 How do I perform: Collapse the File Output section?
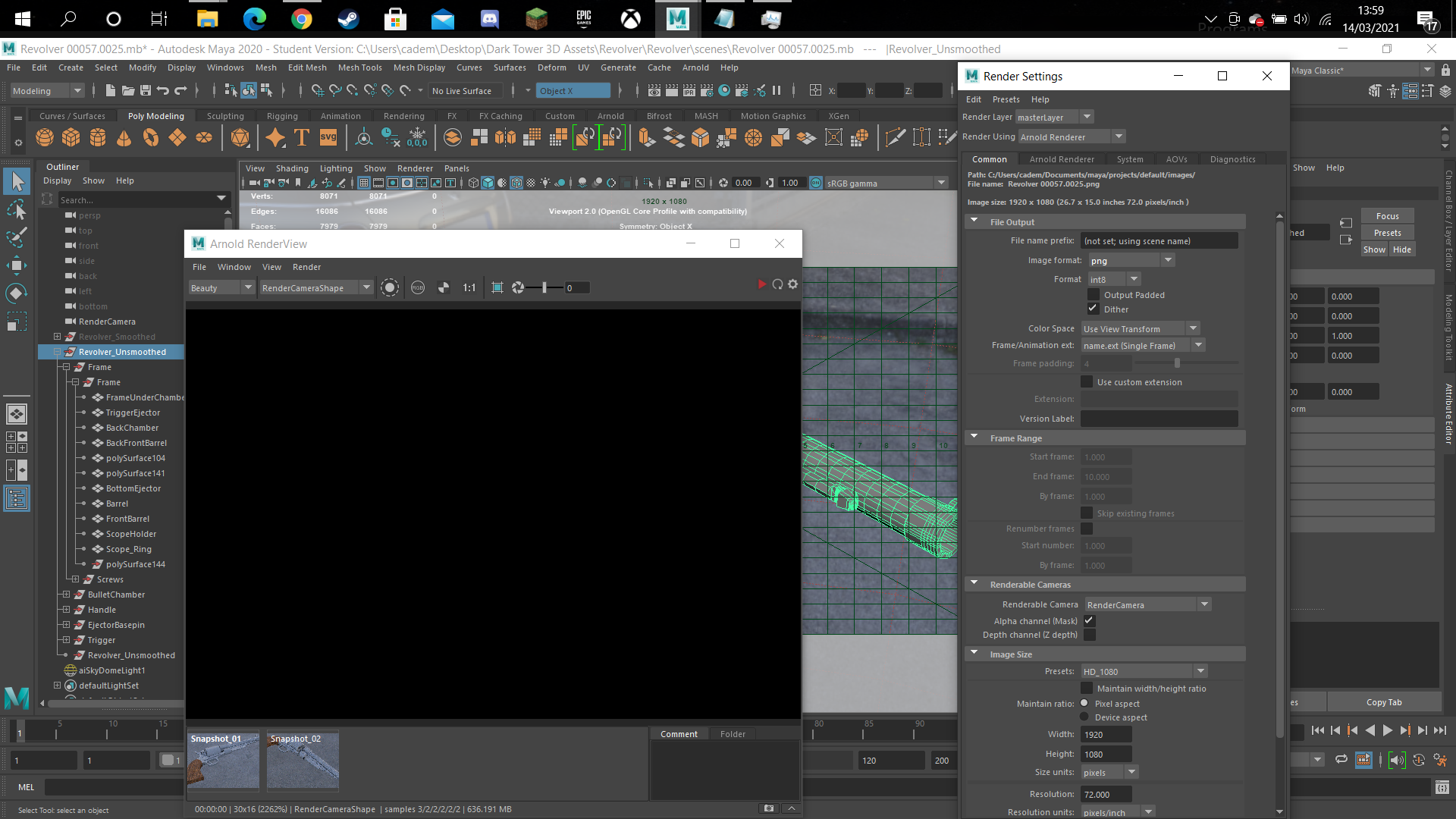[x=974, y=221]
